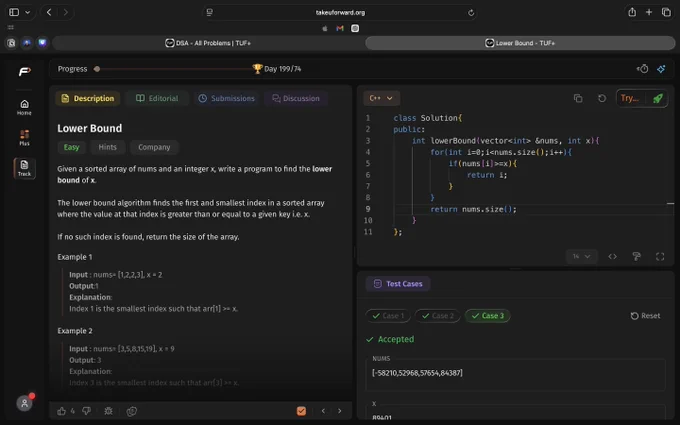Select the Editorial tab
This screenshot has height=425, width=680.
[157, 98]
